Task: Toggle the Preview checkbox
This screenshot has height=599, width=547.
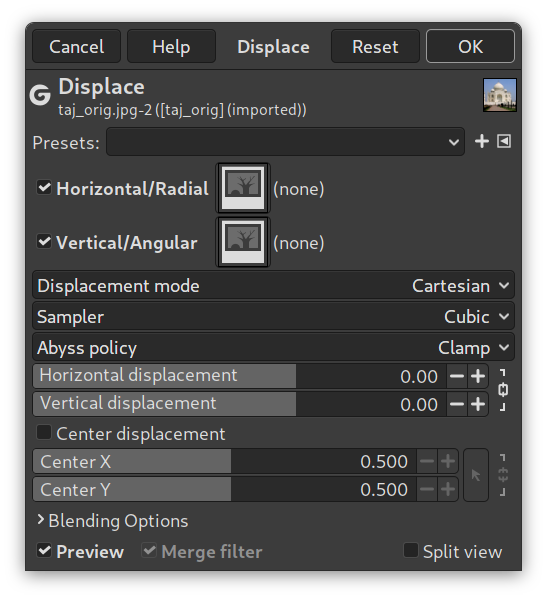Action: click(44, 551)
